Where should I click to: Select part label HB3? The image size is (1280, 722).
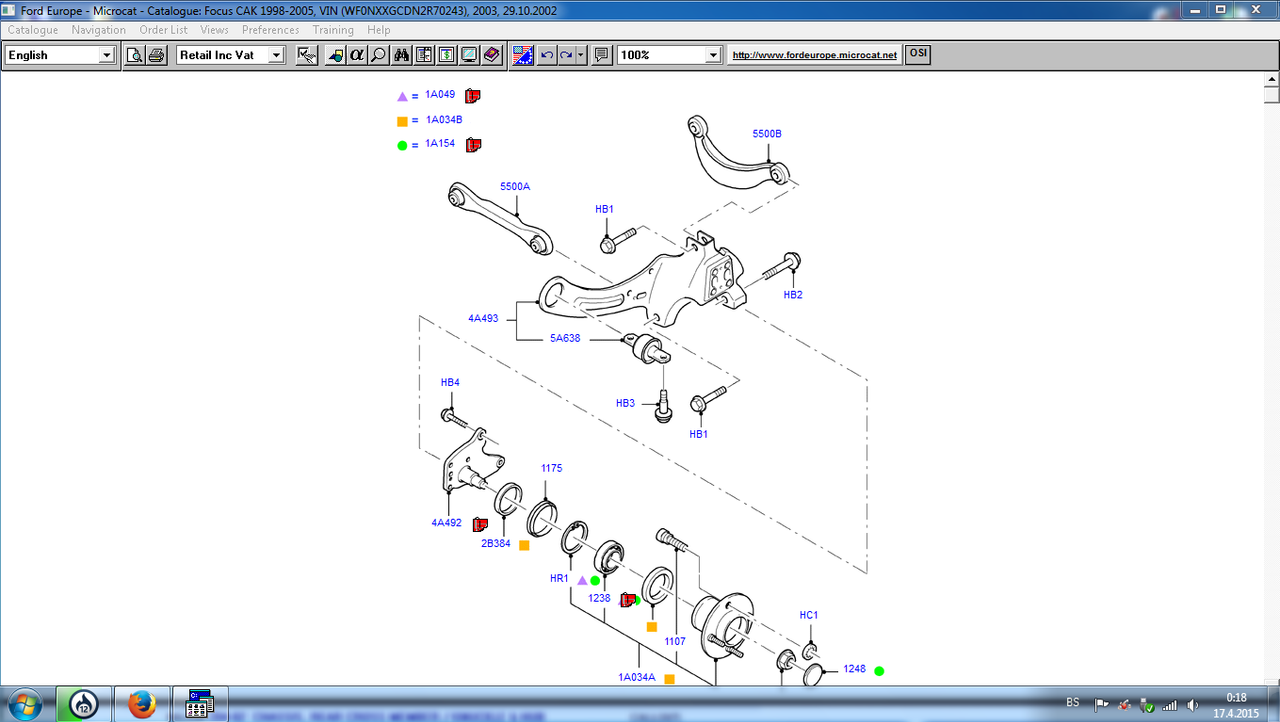tap(625, 403)
